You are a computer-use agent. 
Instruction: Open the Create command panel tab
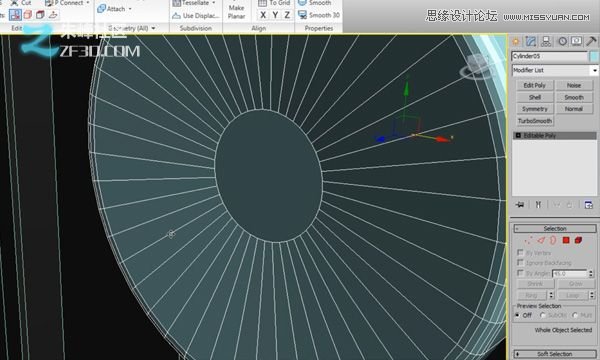tap(516, 41)
